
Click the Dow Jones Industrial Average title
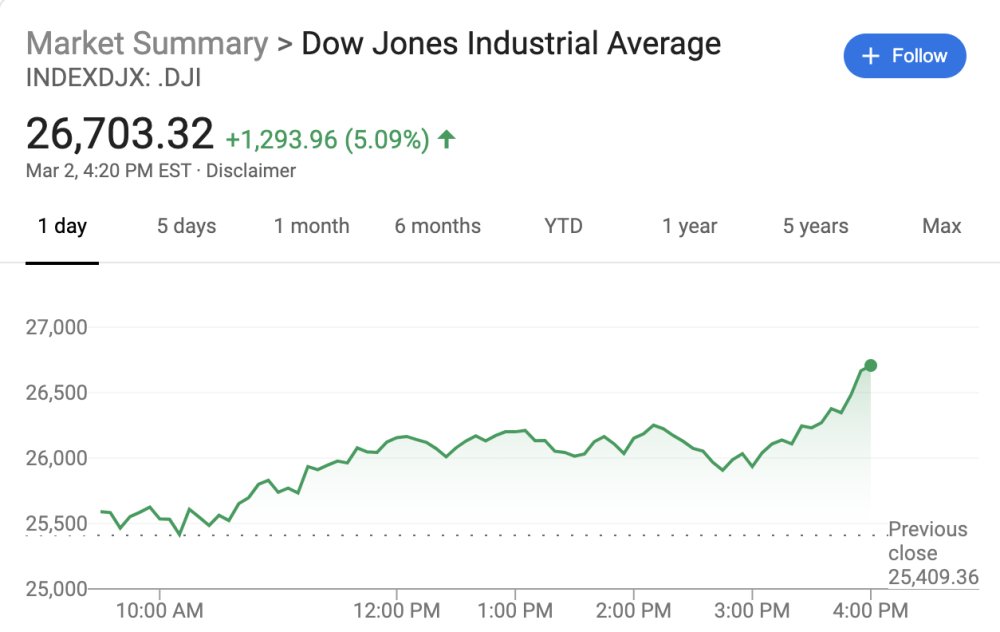(511, 44)
